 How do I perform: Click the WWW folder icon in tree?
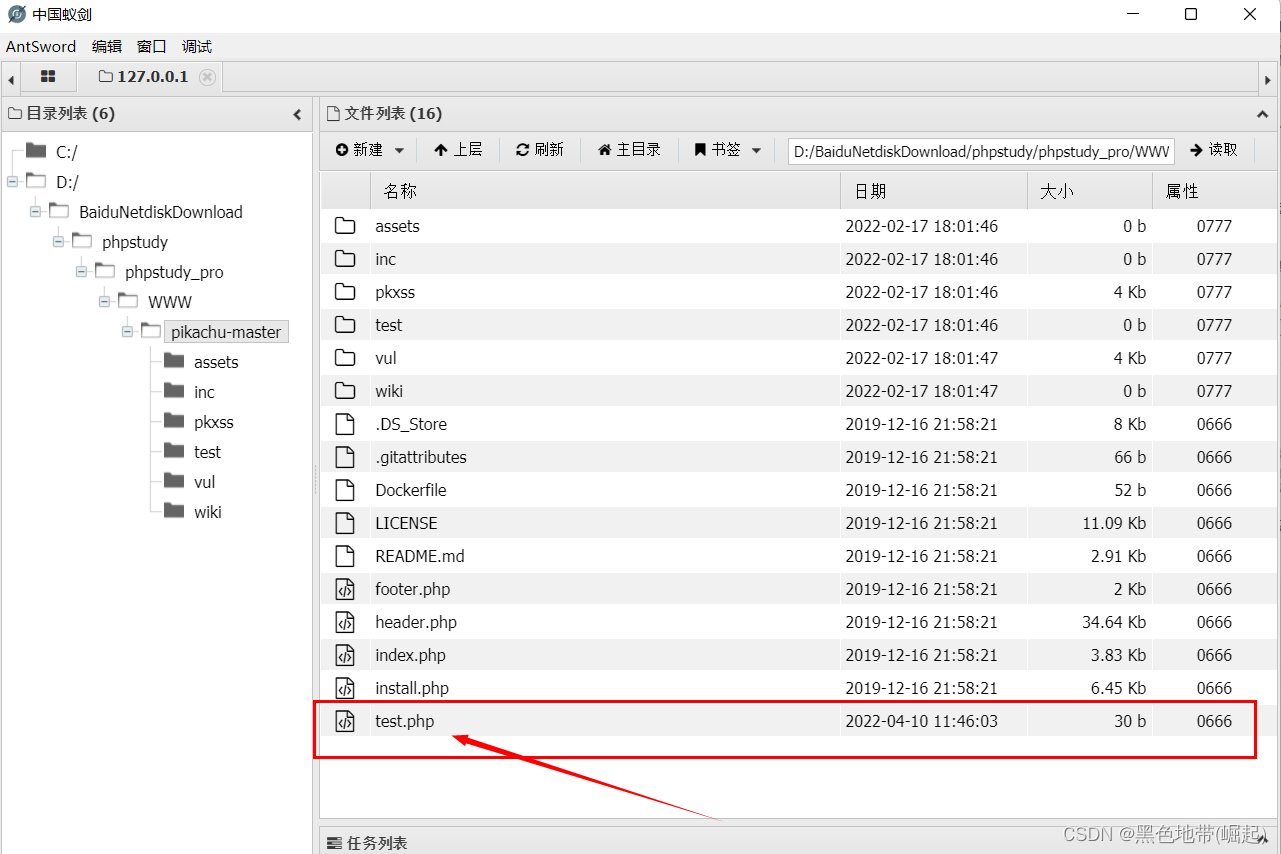(x=129, y=300)
